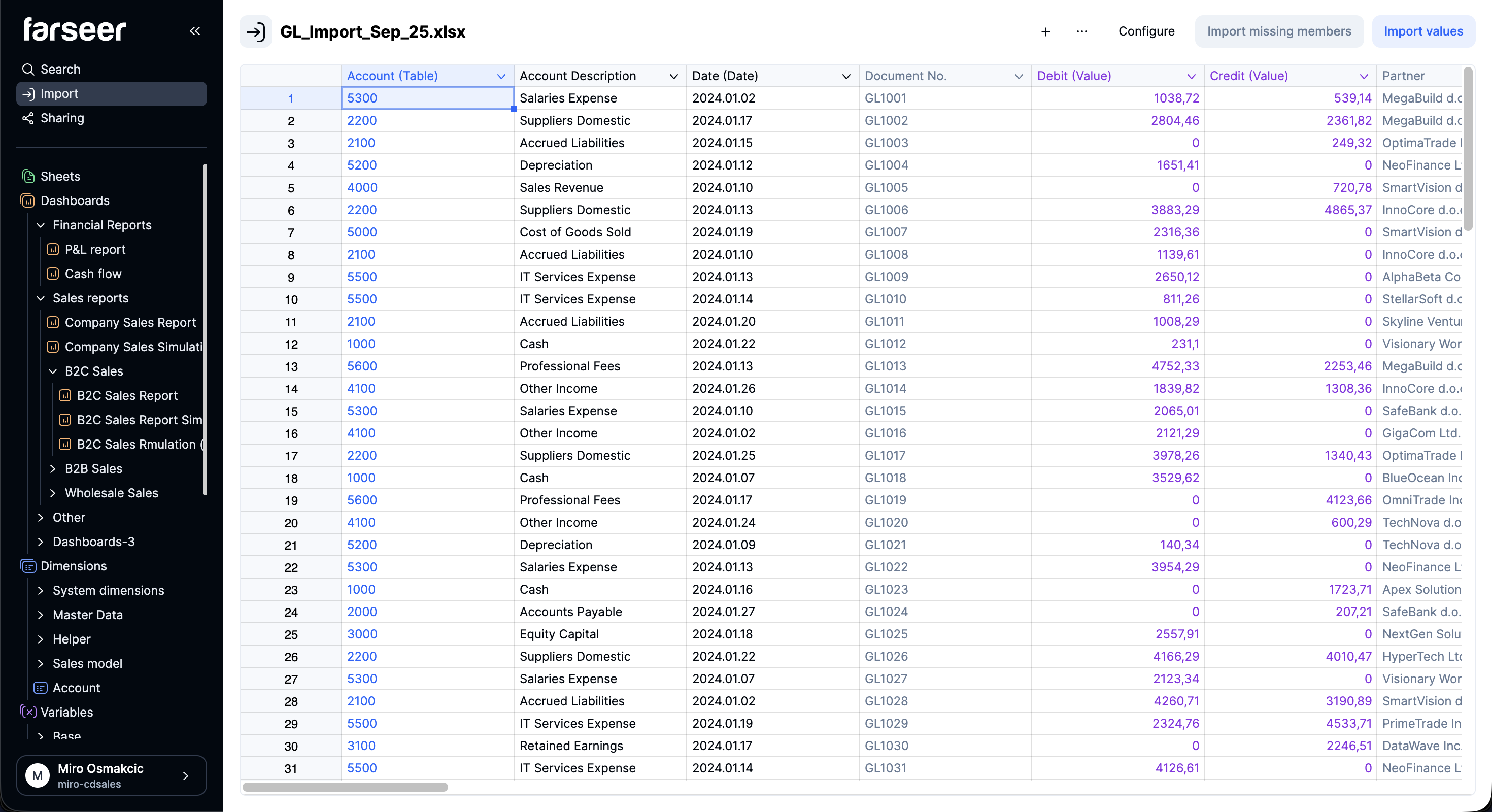Open Account (Table) column dropdown

click(x=501, y=77)
